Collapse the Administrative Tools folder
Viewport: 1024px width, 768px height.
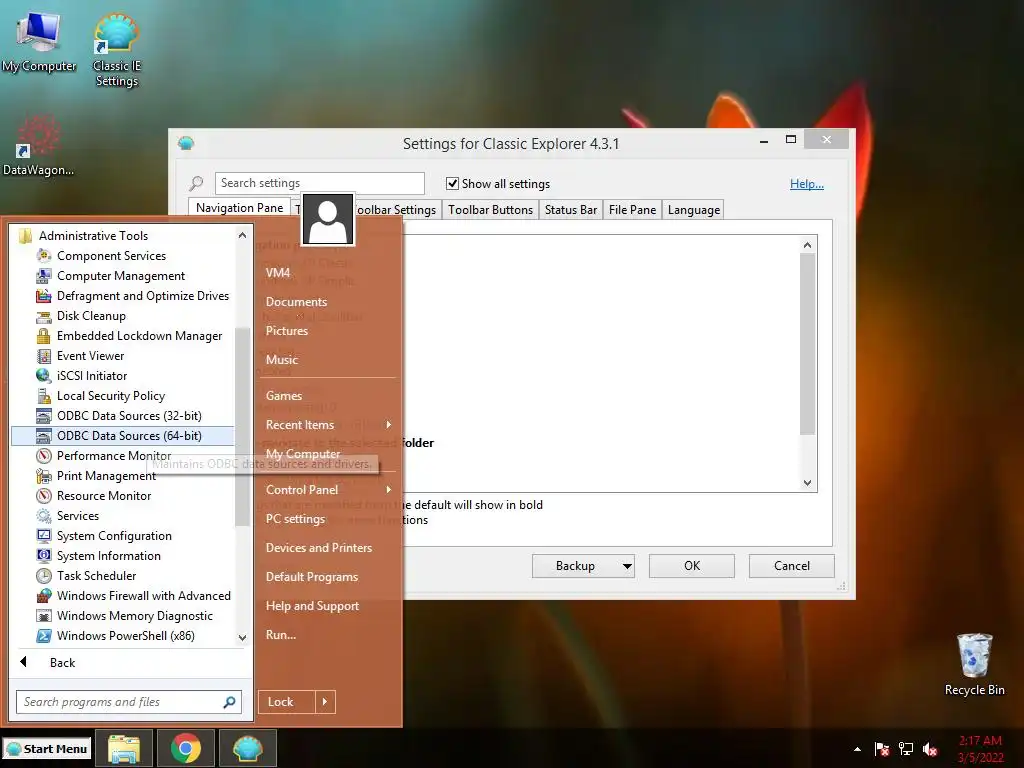click(x=25, y=236)
